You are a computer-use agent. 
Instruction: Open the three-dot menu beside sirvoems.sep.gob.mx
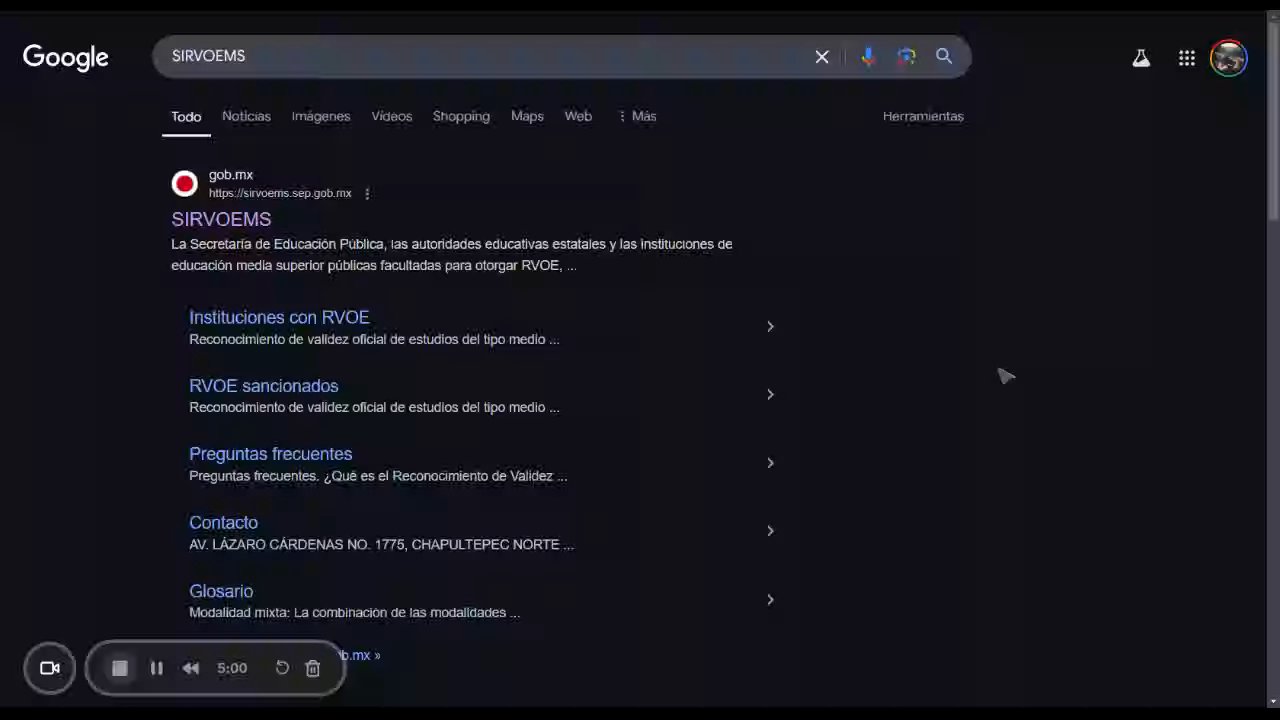tap(367, 194)
